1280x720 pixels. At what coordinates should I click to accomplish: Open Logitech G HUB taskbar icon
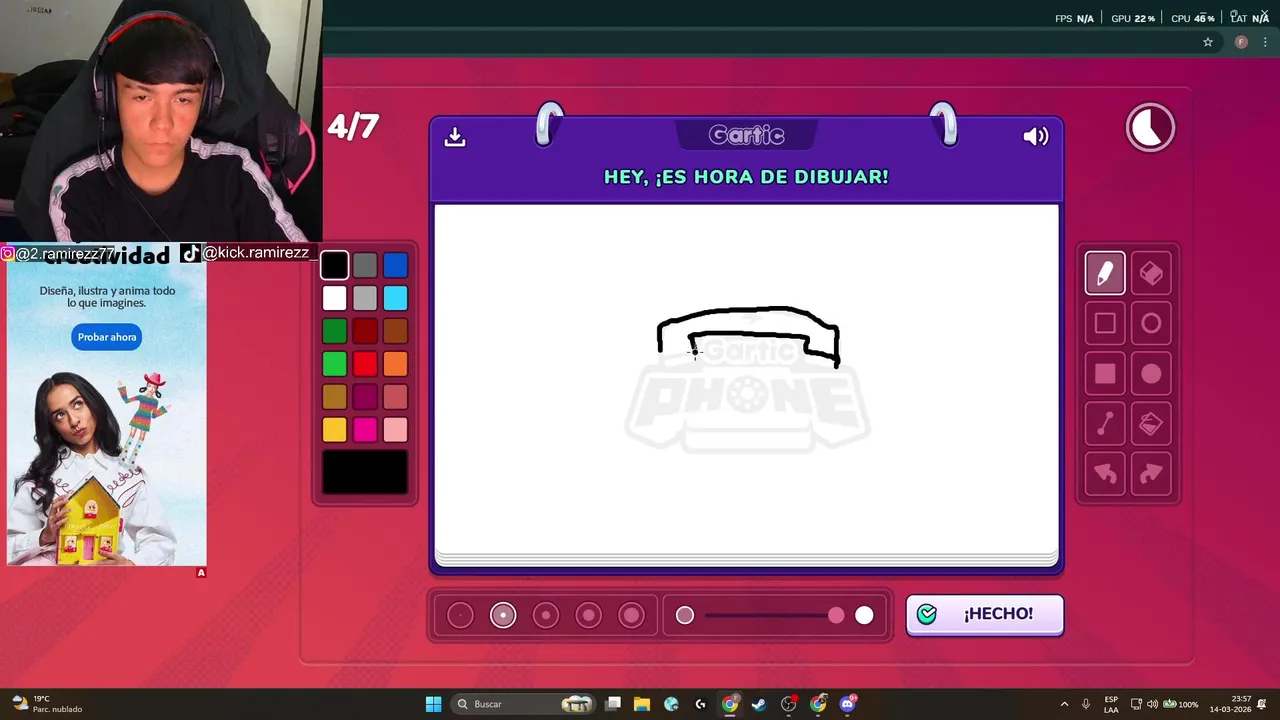(700, 704)
